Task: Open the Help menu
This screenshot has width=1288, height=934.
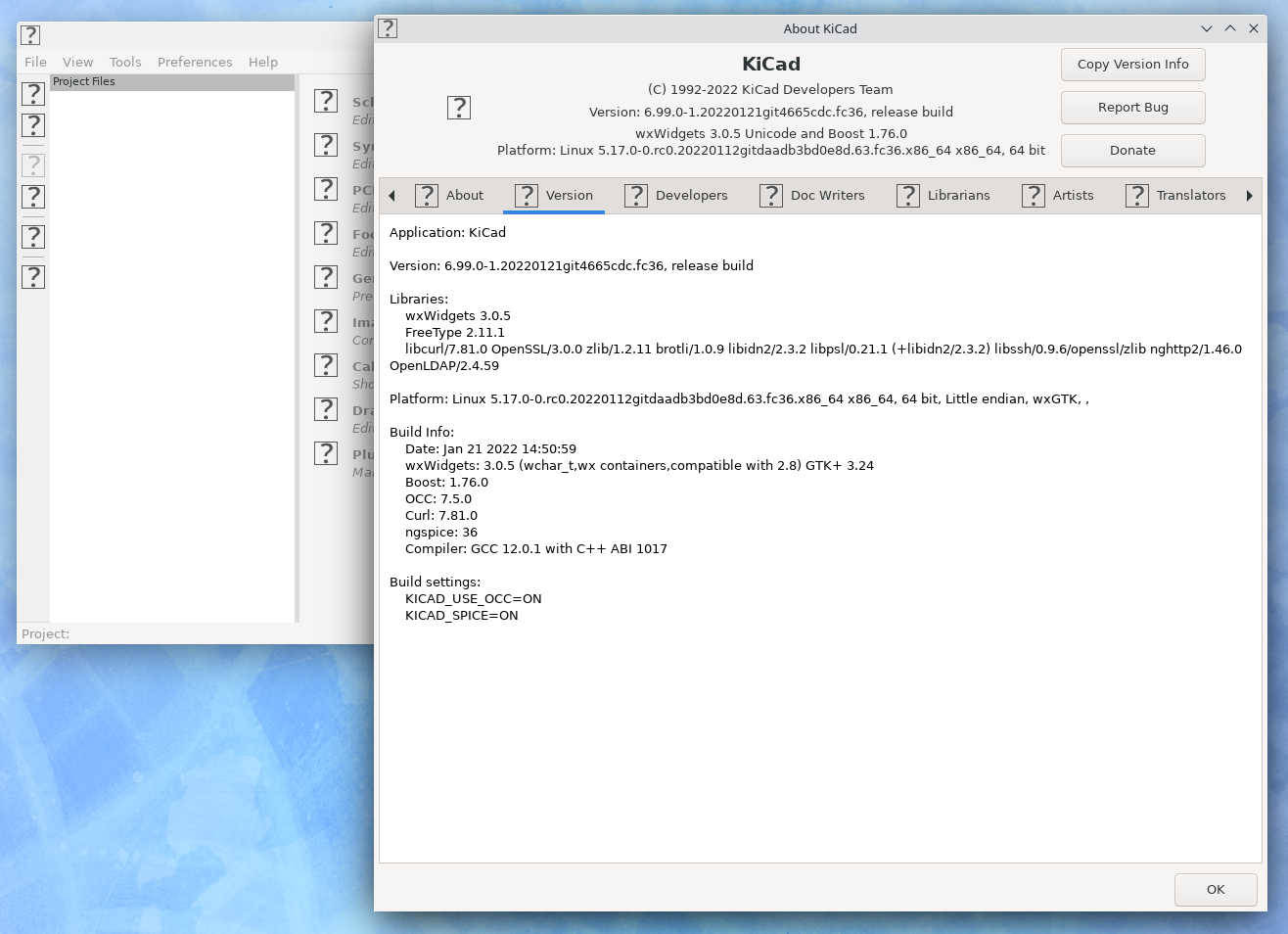Action: pos(263,62)
